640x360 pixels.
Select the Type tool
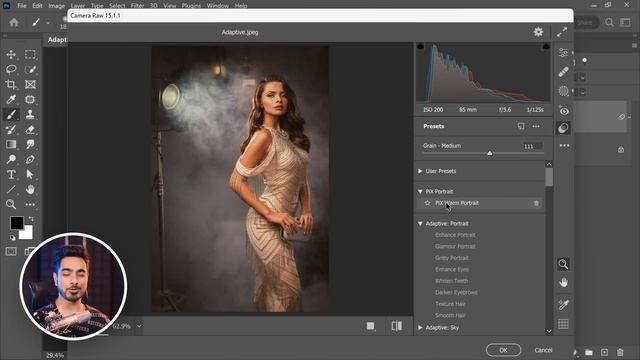11,175
